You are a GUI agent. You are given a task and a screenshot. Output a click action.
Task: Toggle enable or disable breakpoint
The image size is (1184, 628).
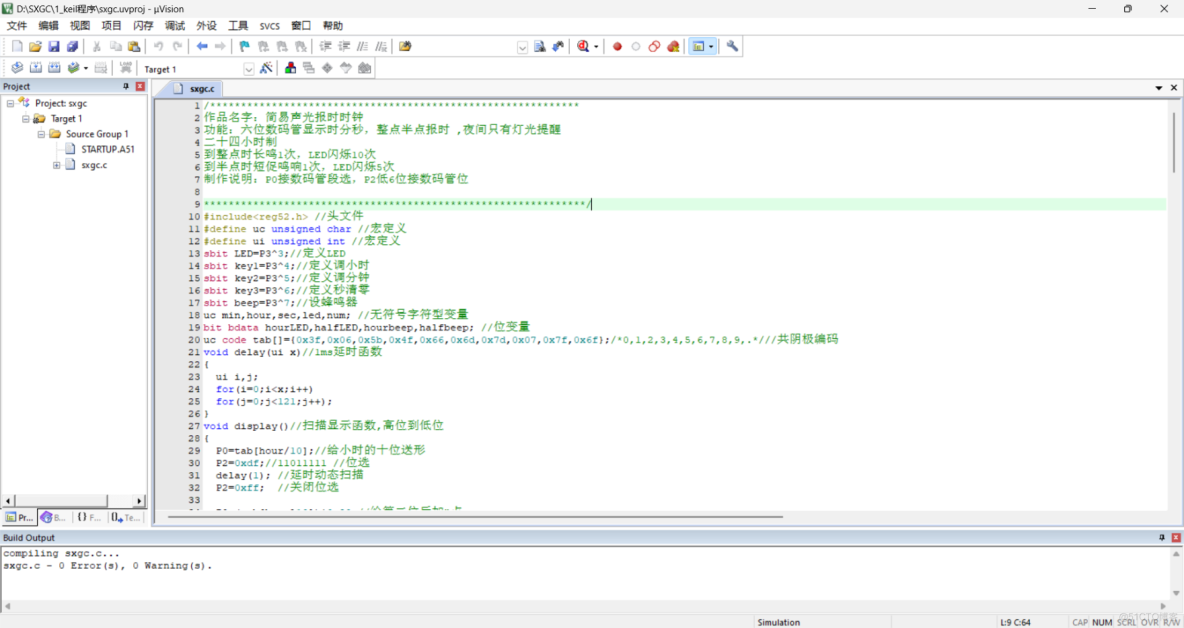[x=636, y=47]
